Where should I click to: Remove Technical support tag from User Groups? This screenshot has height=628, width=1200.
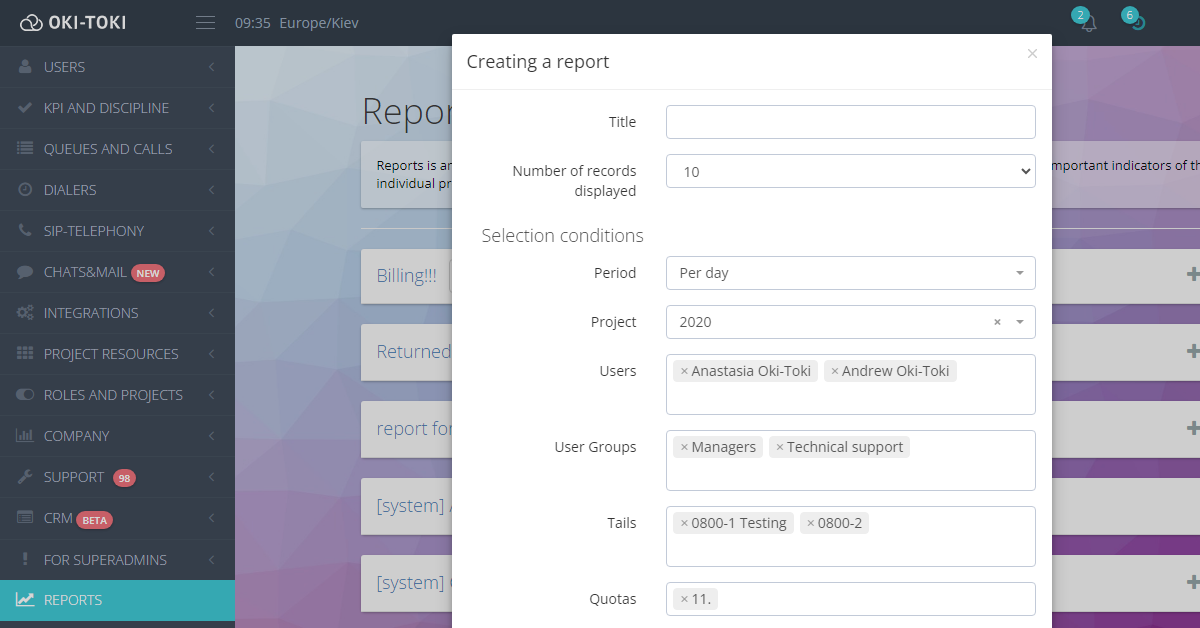pos(780,447)
